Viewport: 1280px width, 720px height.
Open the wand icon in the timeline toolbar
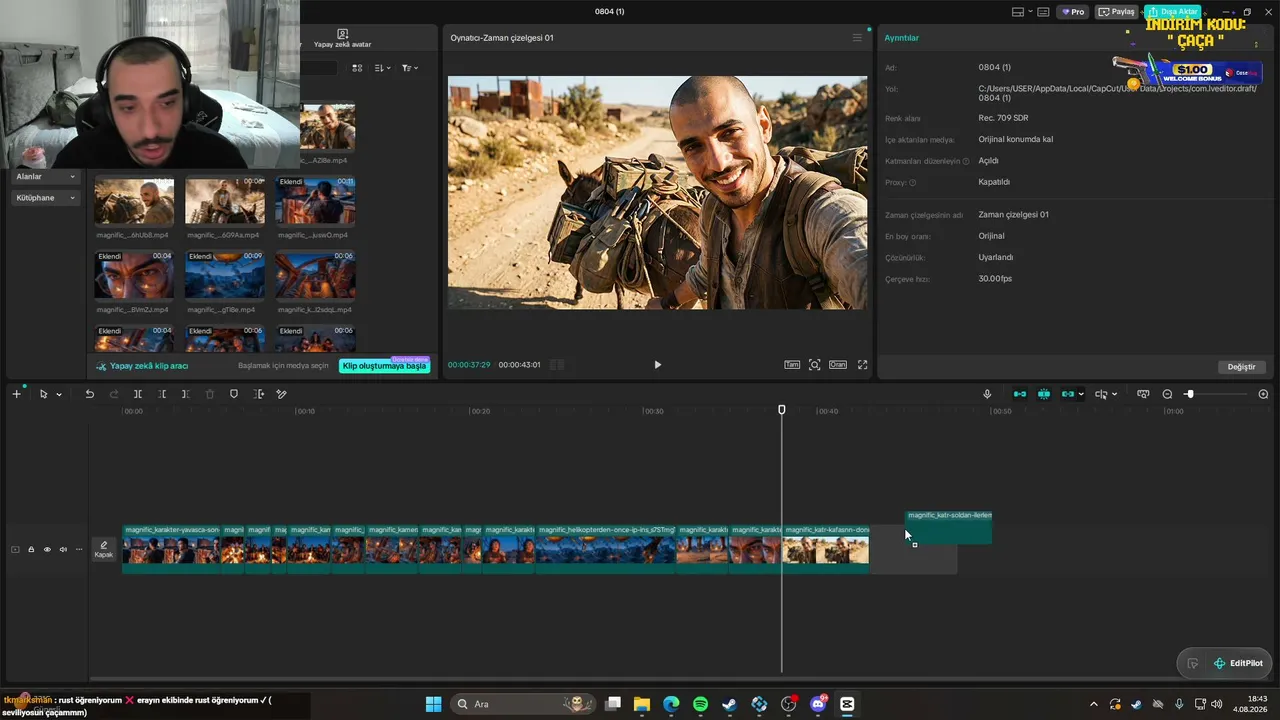pyautogui.click(x=282, y=394)
